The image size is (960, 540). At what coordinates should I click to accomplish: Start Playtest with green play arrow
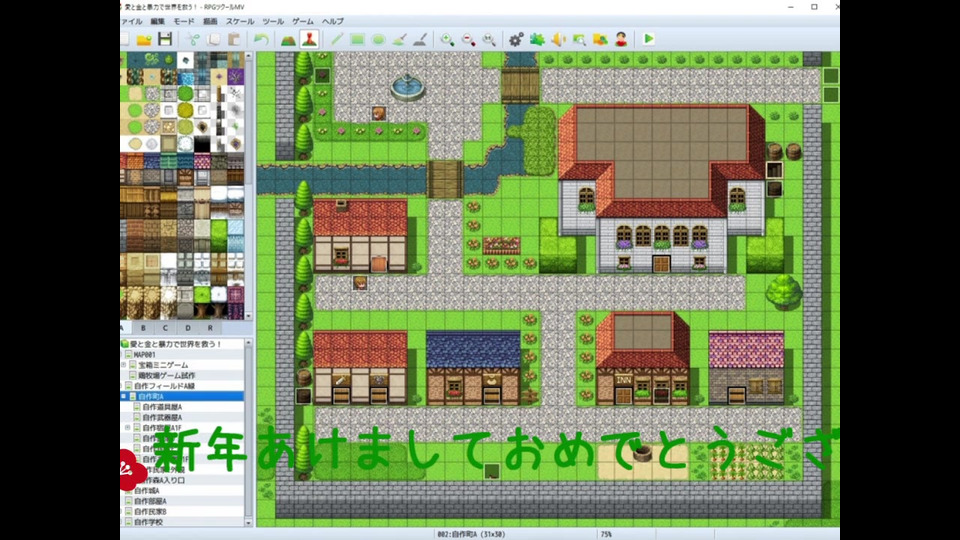pos(648,39)
